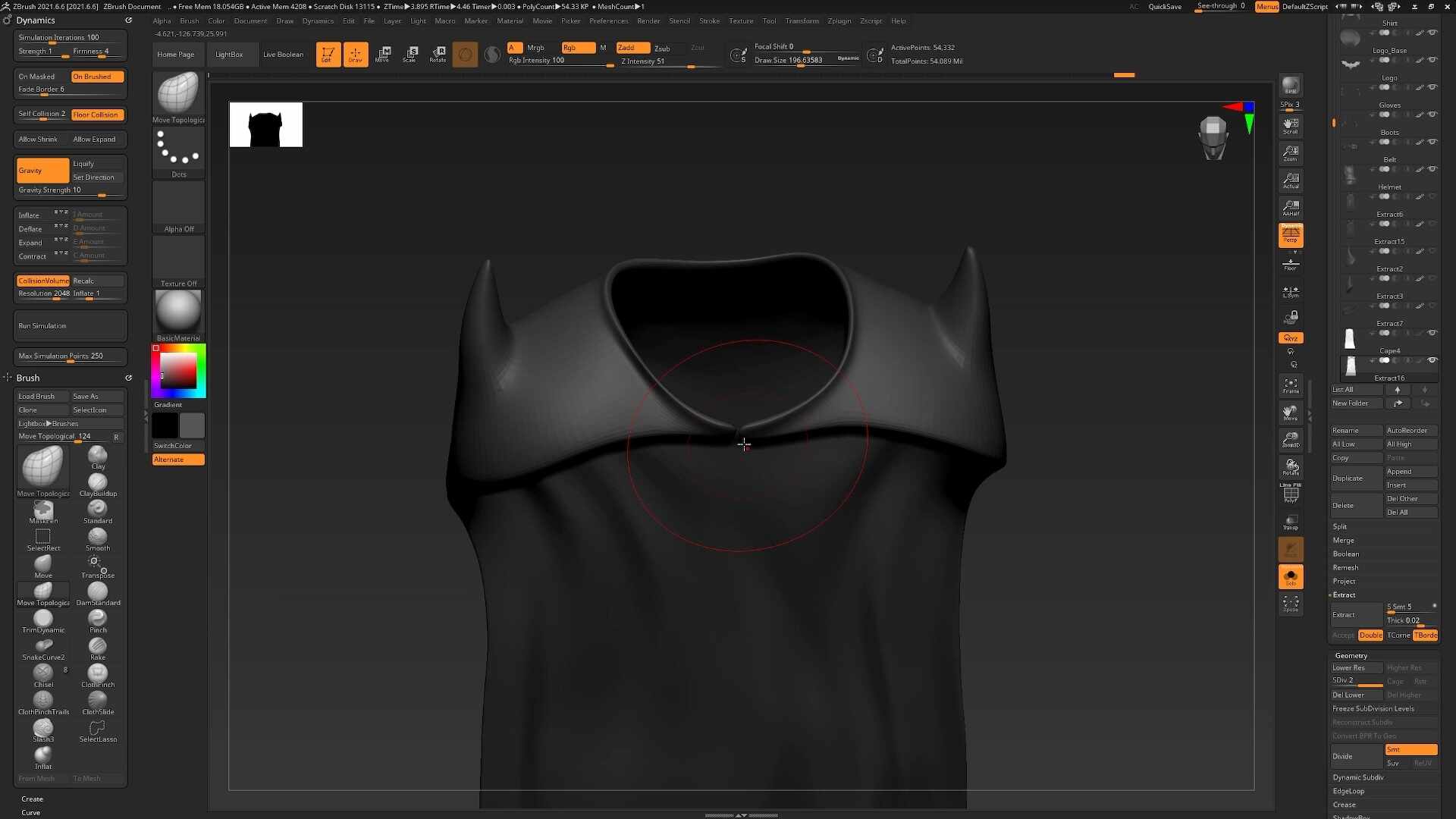The width and height of the screenshot is (1456, 819).
Task: Pick the SnakeCurve2 brush
Action: (43, 648)
